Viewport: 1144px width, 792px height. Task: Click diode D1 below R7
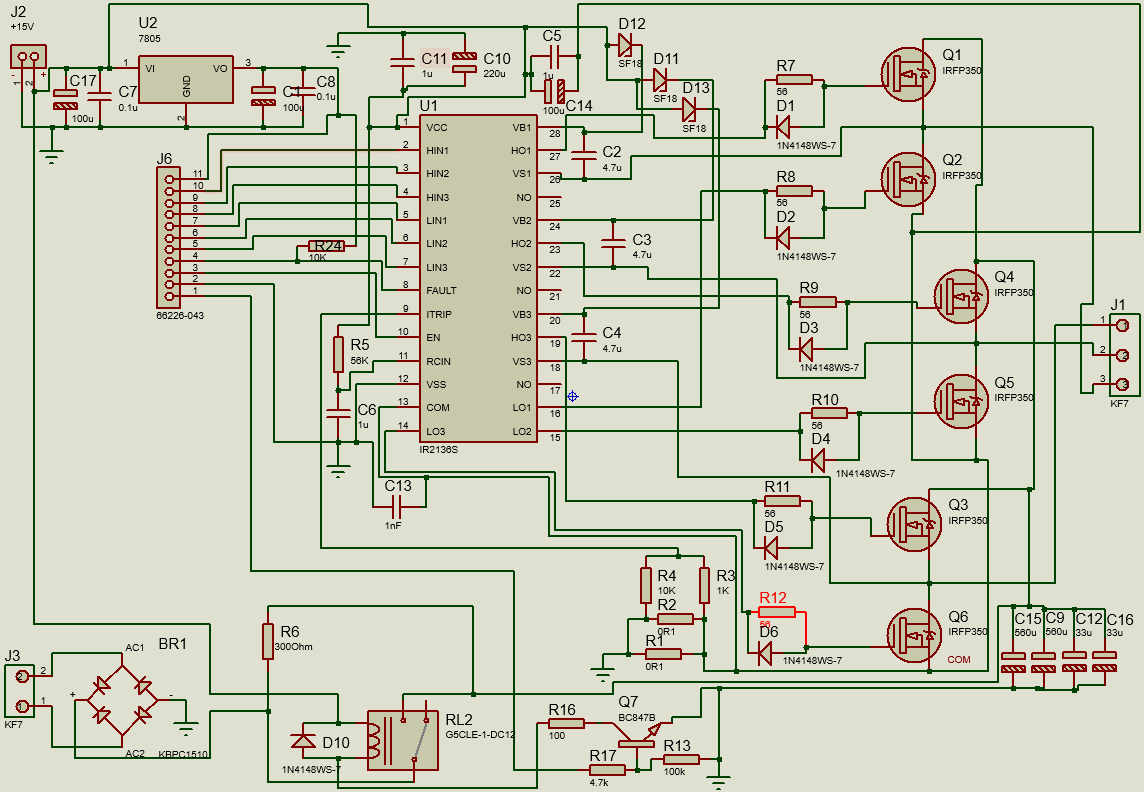(x=783, y=128)
